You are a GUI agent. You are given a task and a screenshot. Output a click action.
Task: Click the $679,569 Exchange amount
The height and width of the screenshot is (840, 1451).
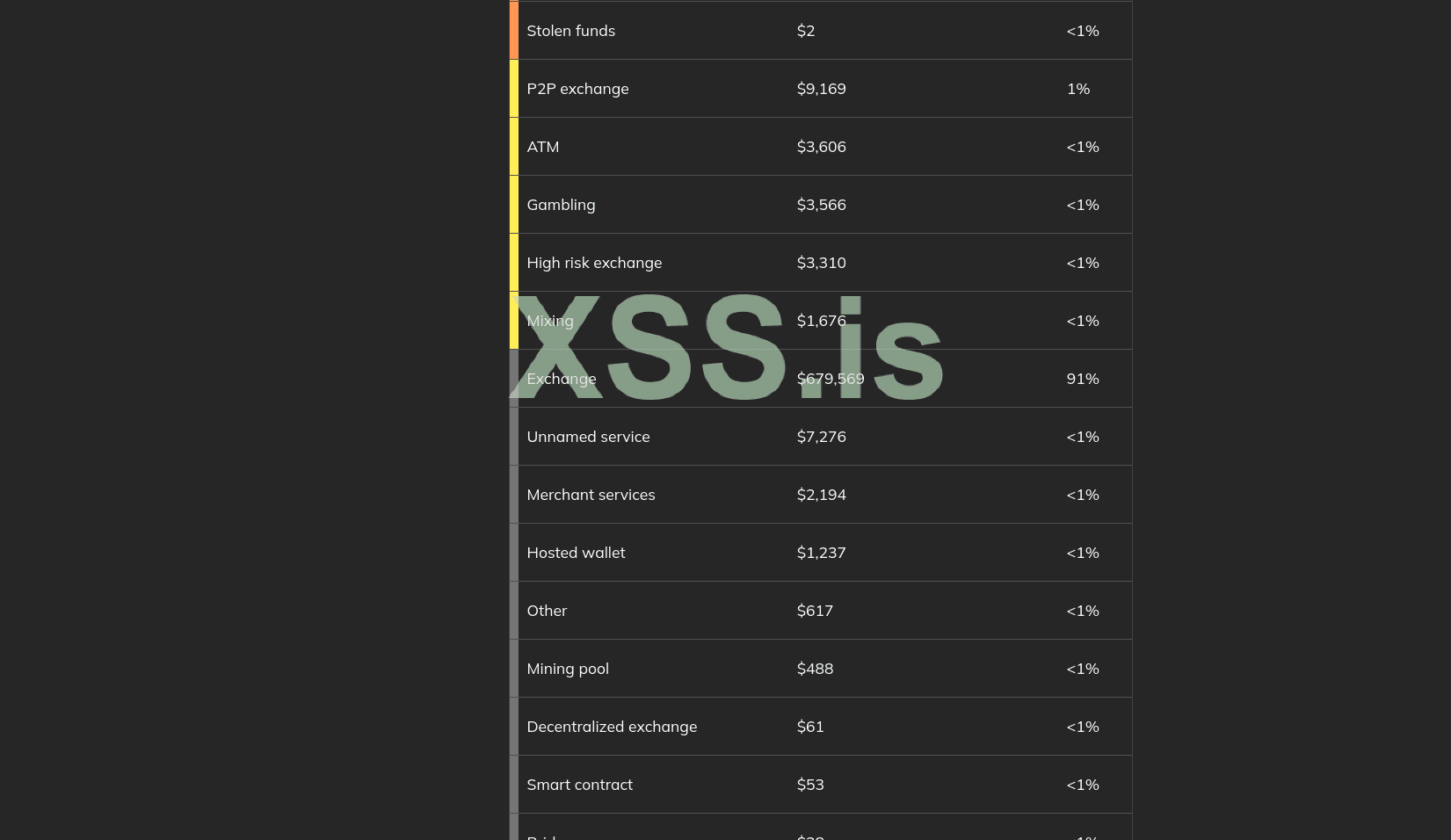830,379
